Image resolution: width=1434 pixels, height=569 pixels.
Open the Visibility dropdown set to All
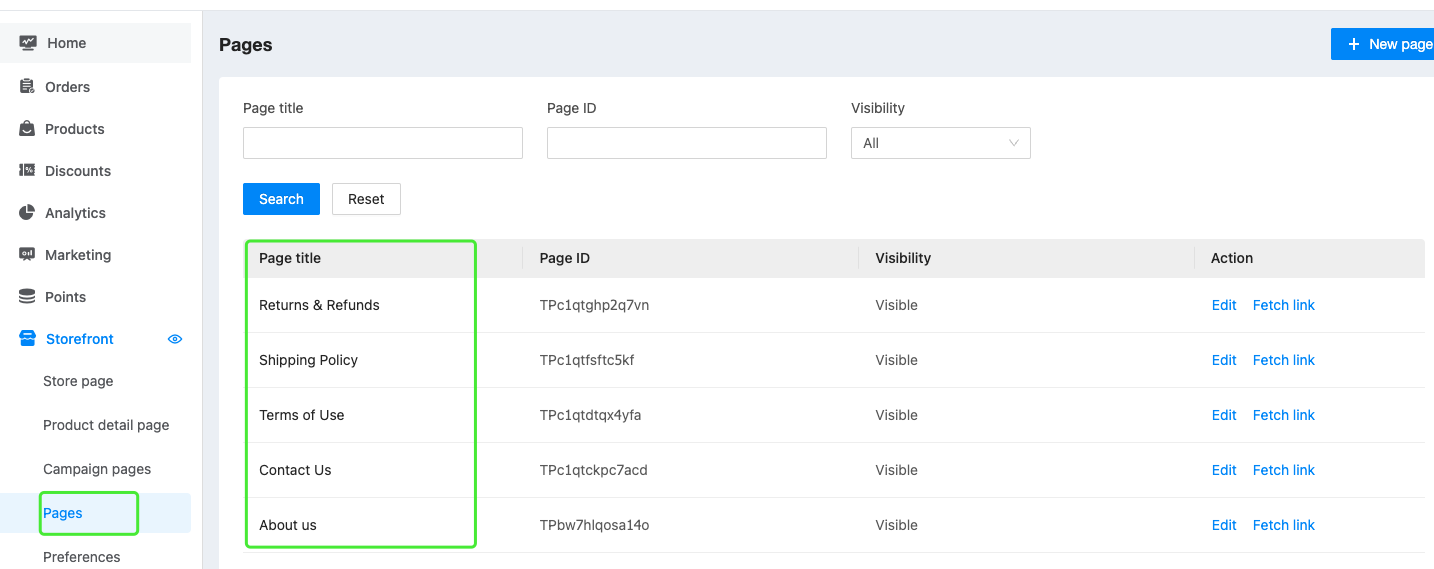[x=940, y=143]
